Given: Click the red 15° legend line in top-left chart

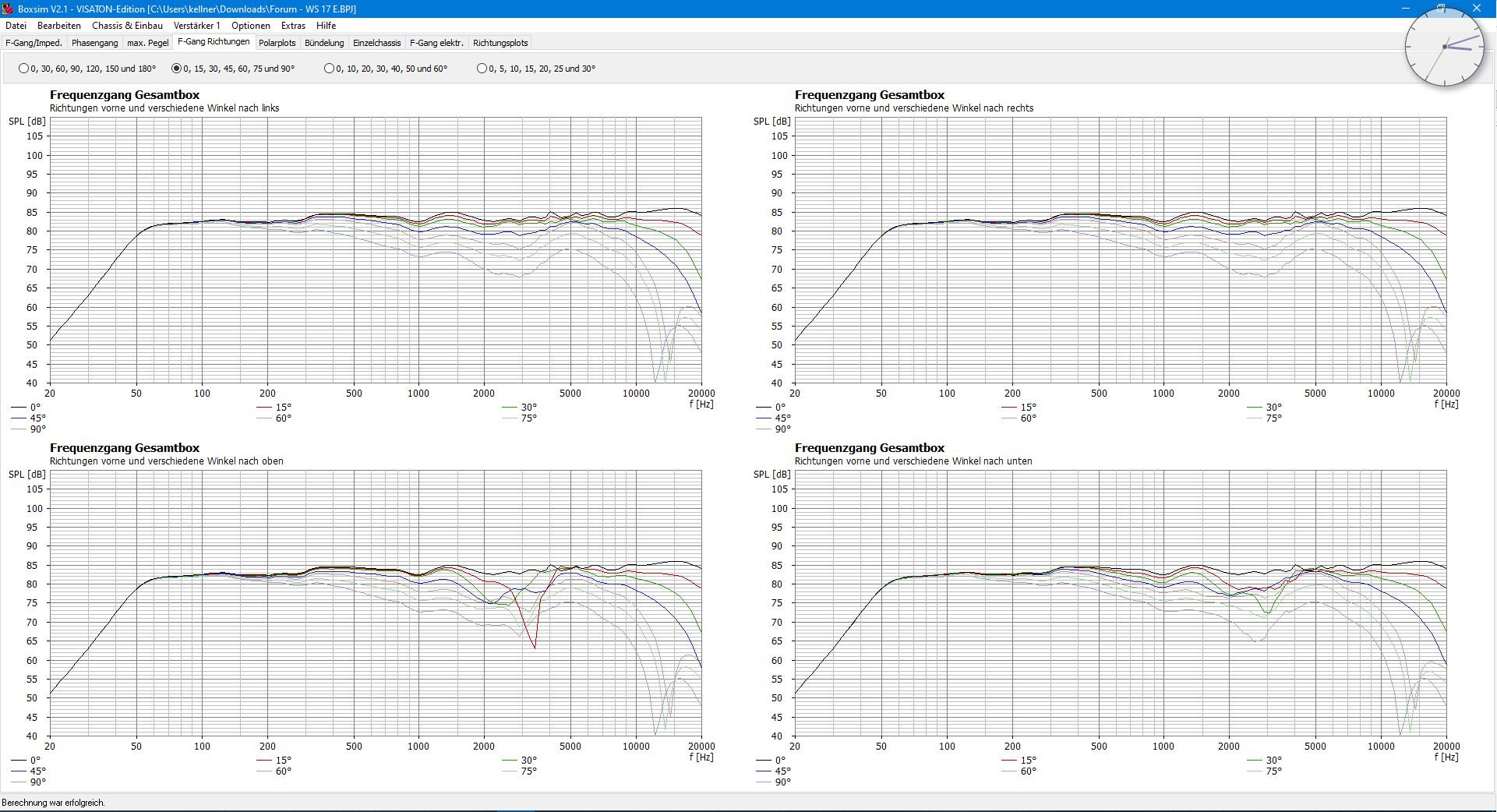Looking at the screenshot, I should point(265,408).
